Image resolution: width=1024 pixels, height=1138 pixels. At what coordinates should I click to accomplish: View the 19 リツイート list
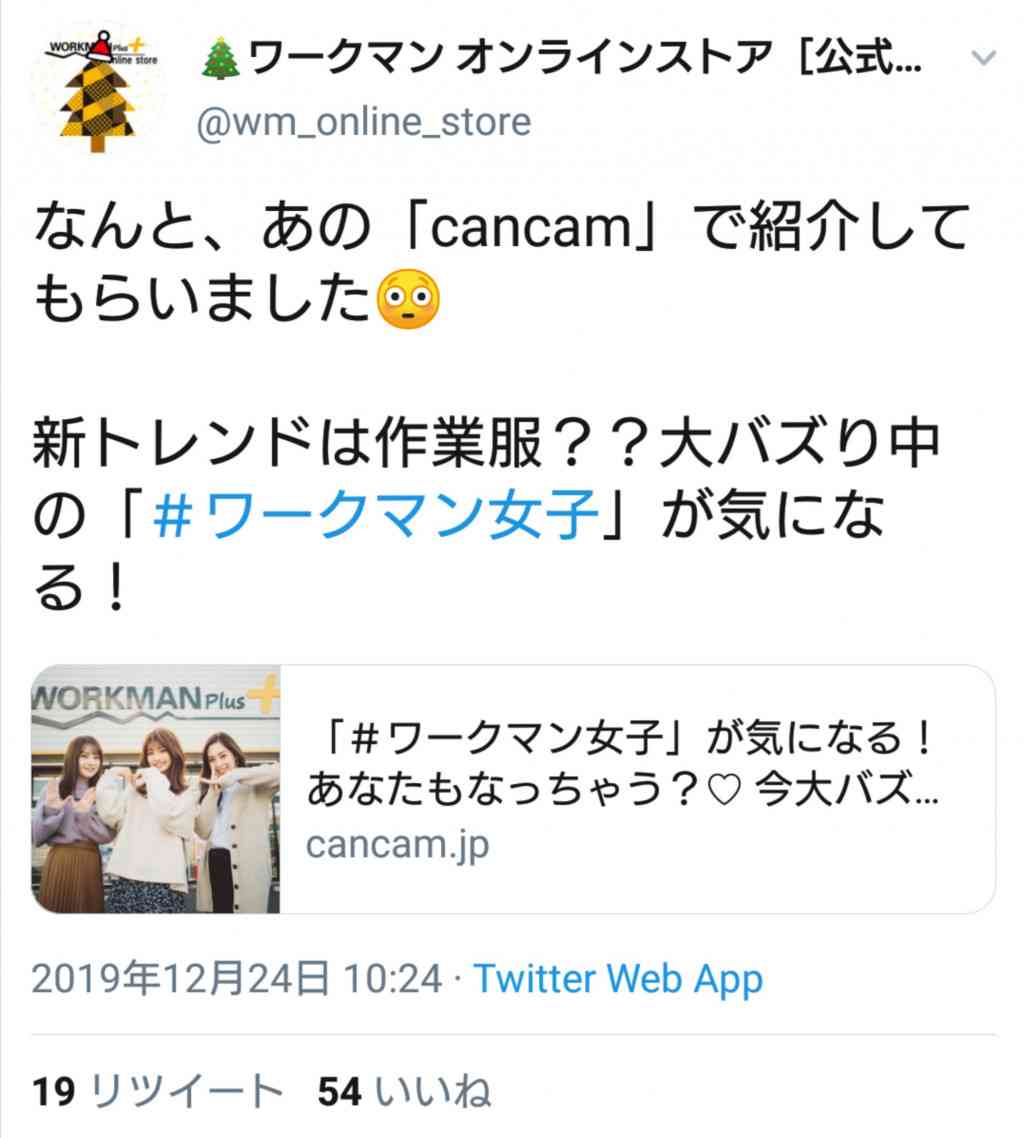click(x=157, y=1092)
